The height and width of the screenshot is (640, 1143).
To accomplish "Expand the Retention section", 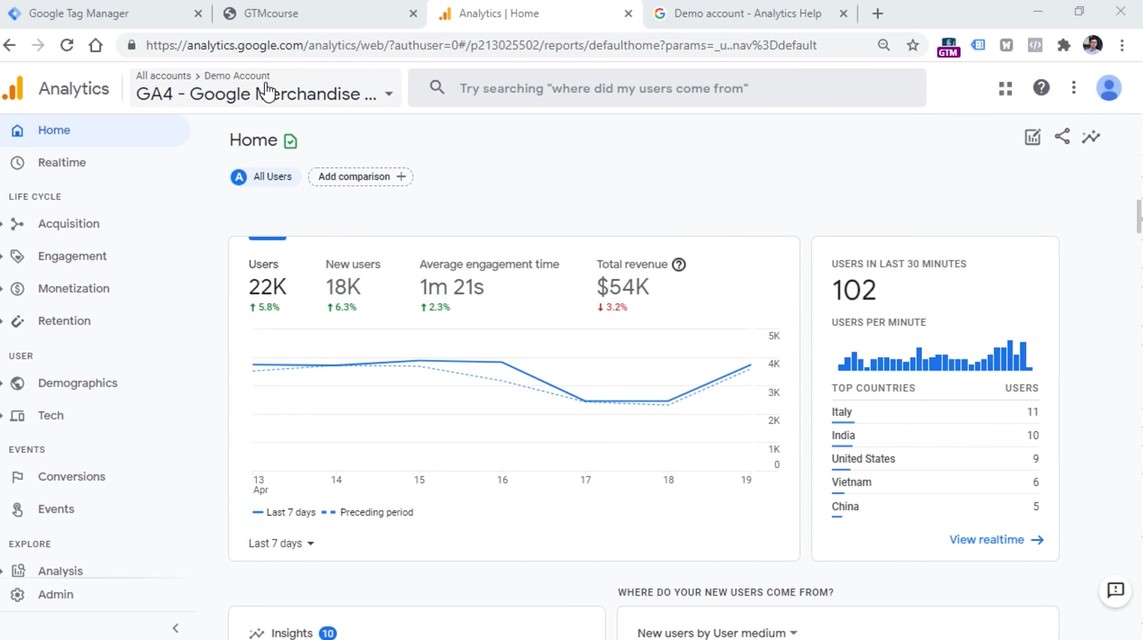I will pyautogui.click(x=64, y=321).
